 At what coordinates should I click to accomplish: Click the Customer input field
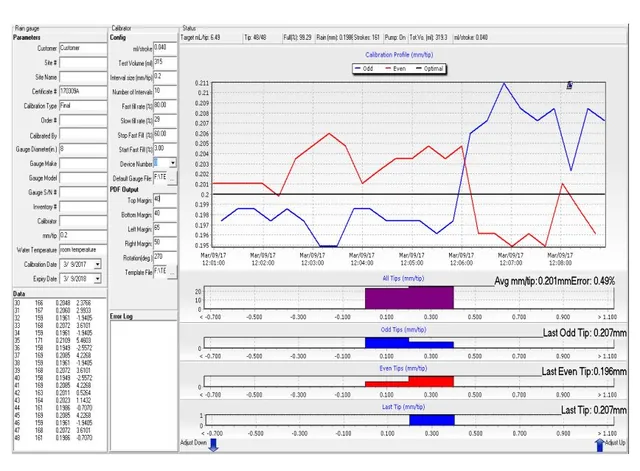pyautogui.click(x=83, y=48)
